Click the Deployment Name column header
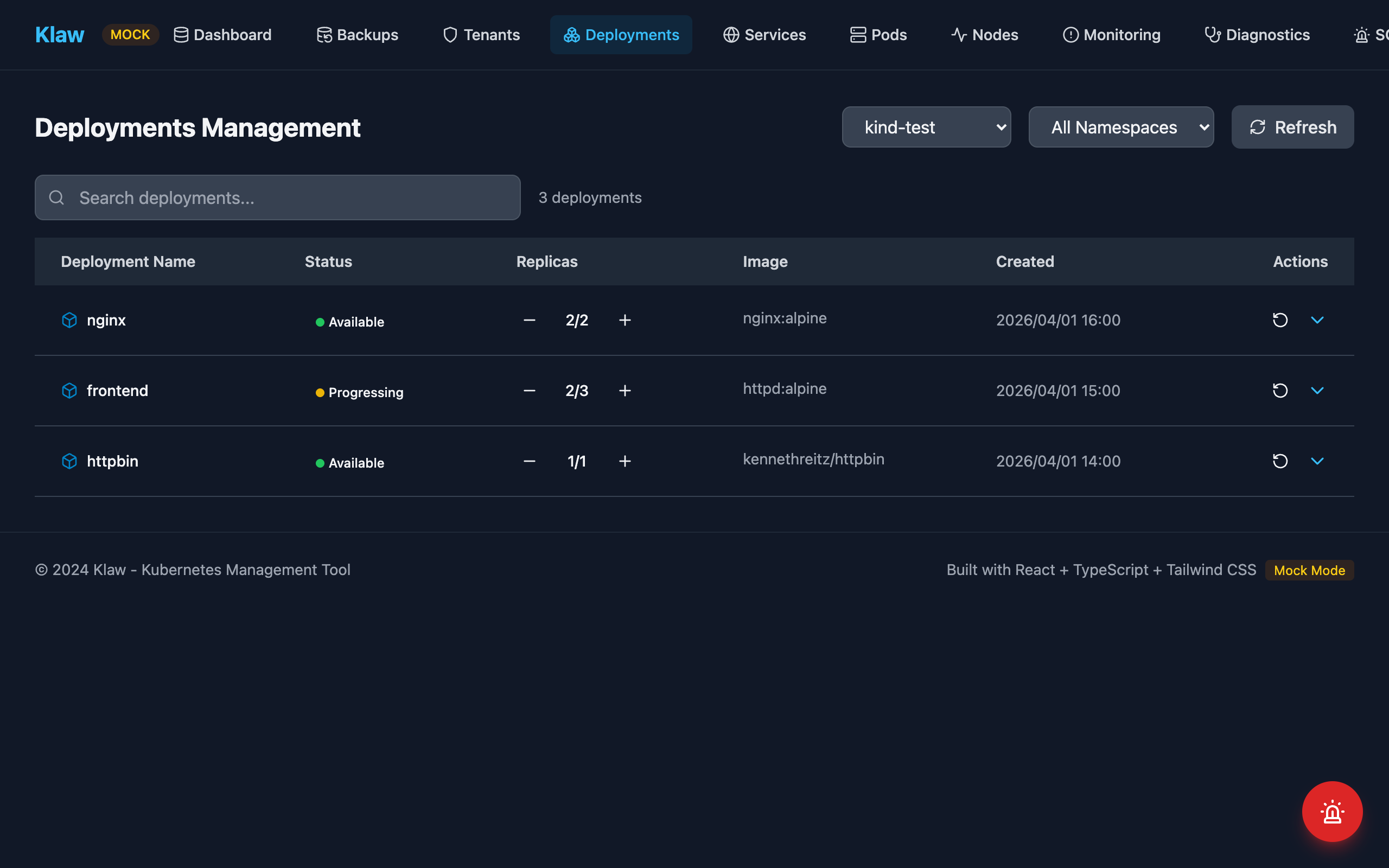Image resolution: width=1389 pixels, height=868 pixels. point(128,262)
